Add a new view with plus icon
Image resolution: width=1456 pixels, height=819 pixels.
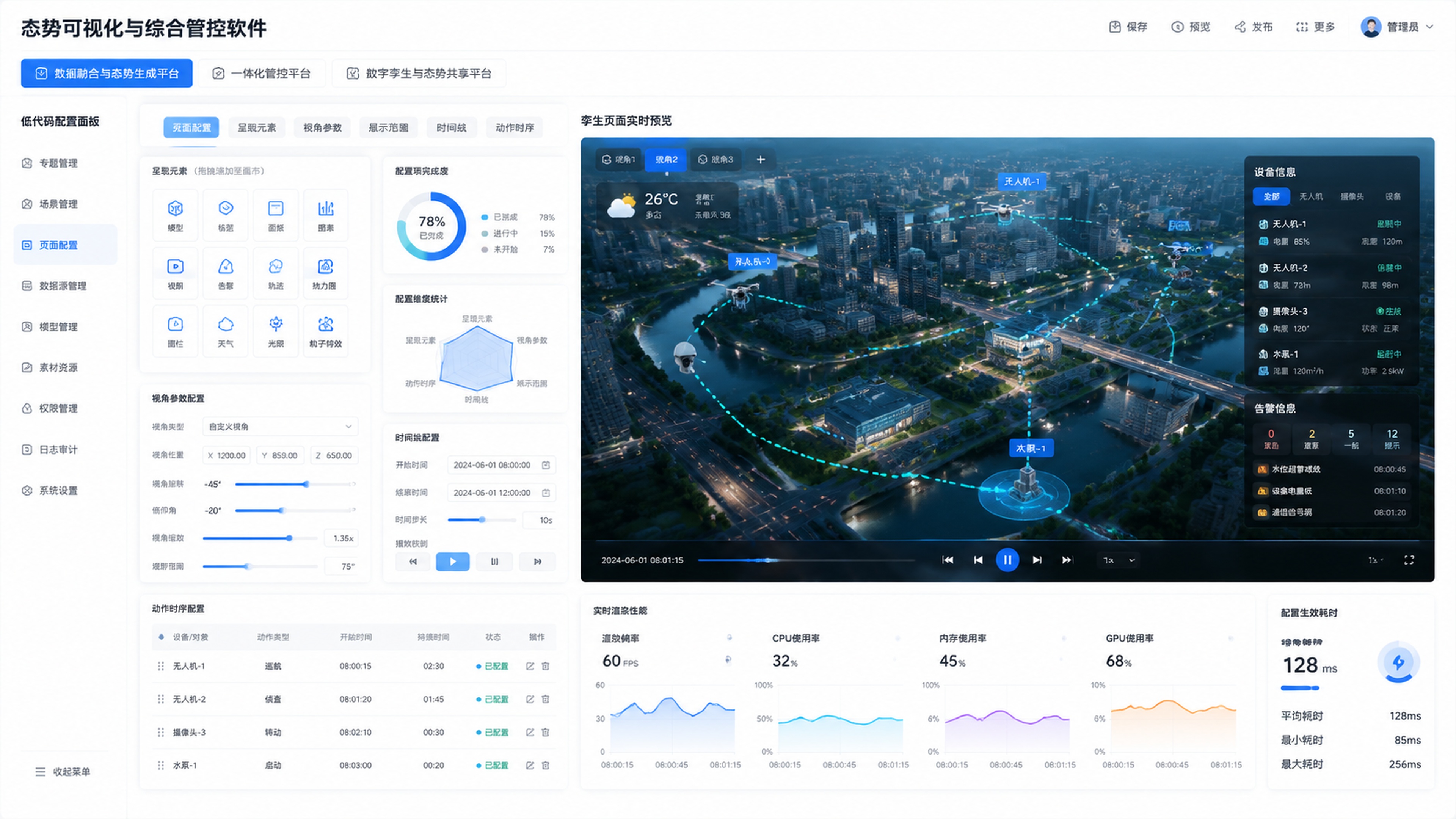click(x=761, y=160)
